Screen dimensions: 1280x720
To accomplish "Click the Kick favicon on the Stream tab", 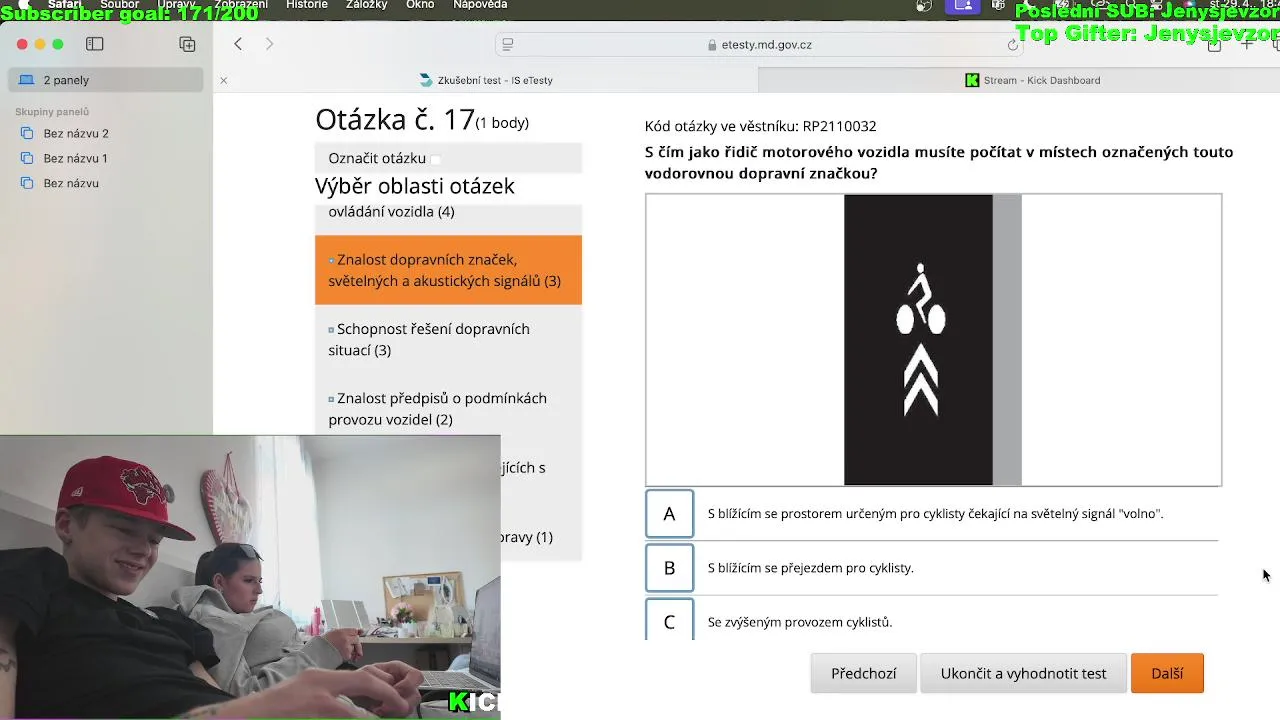I will (972, 80).
